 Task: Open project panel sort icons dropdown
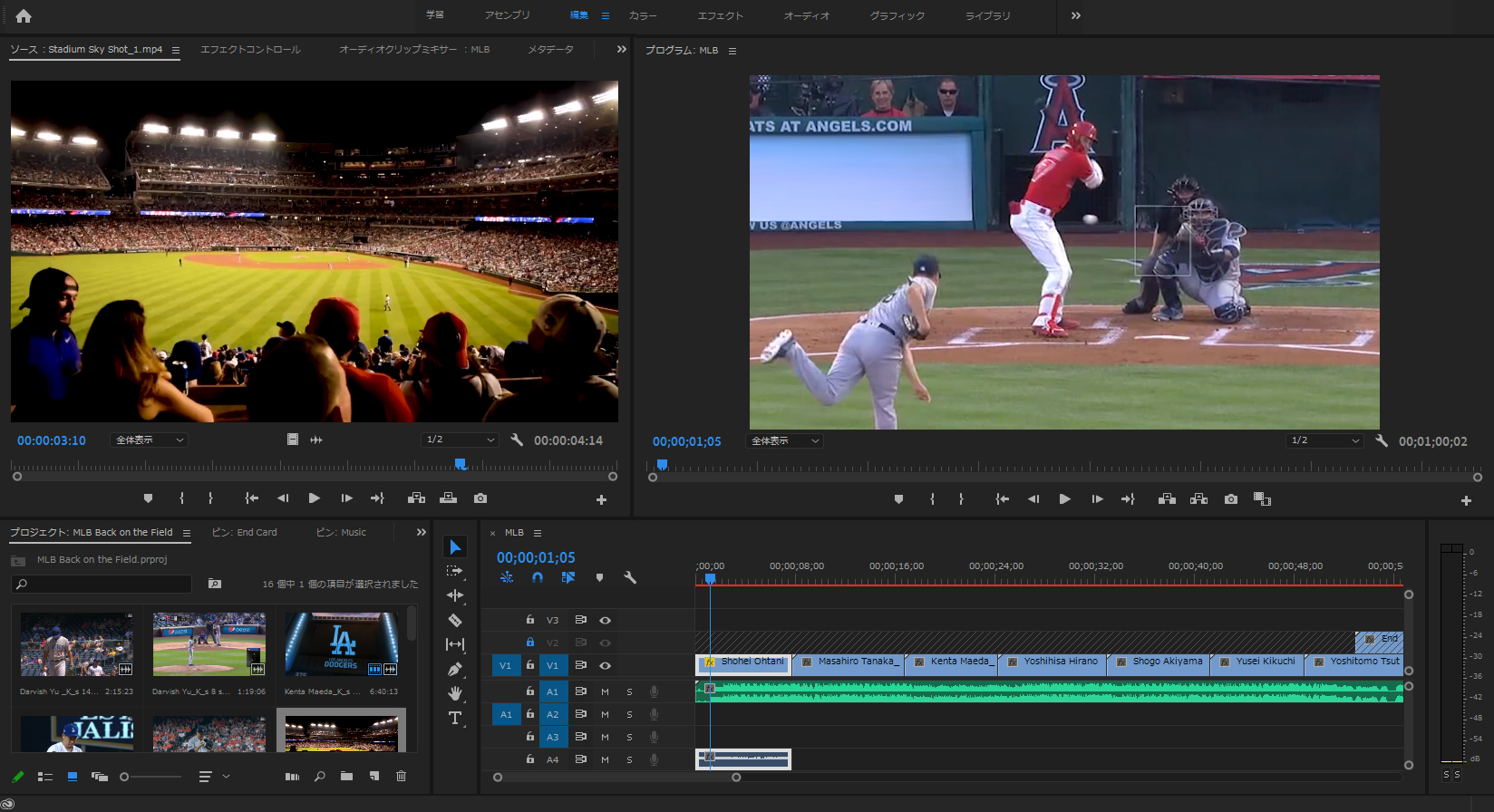coord(214,777)
